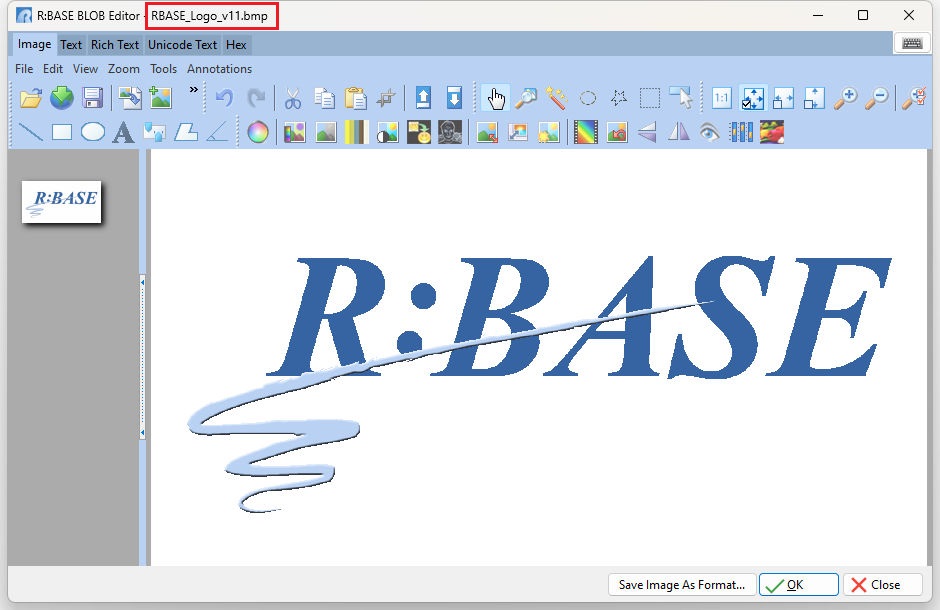Screen dimensions: 940x610
Task: Select the arrow pointer select tool
Action: pos(681,98)
